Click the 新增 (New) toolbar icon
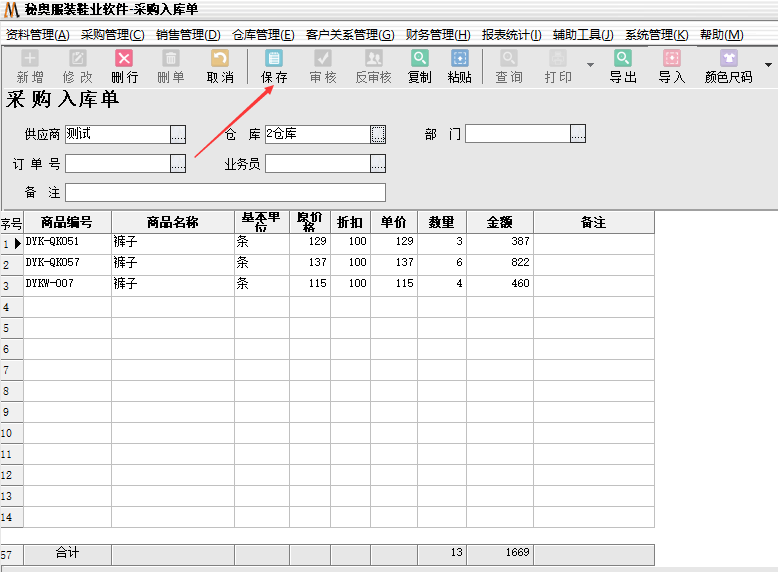This screenshot has width=778, height=572. click(30, 66)
